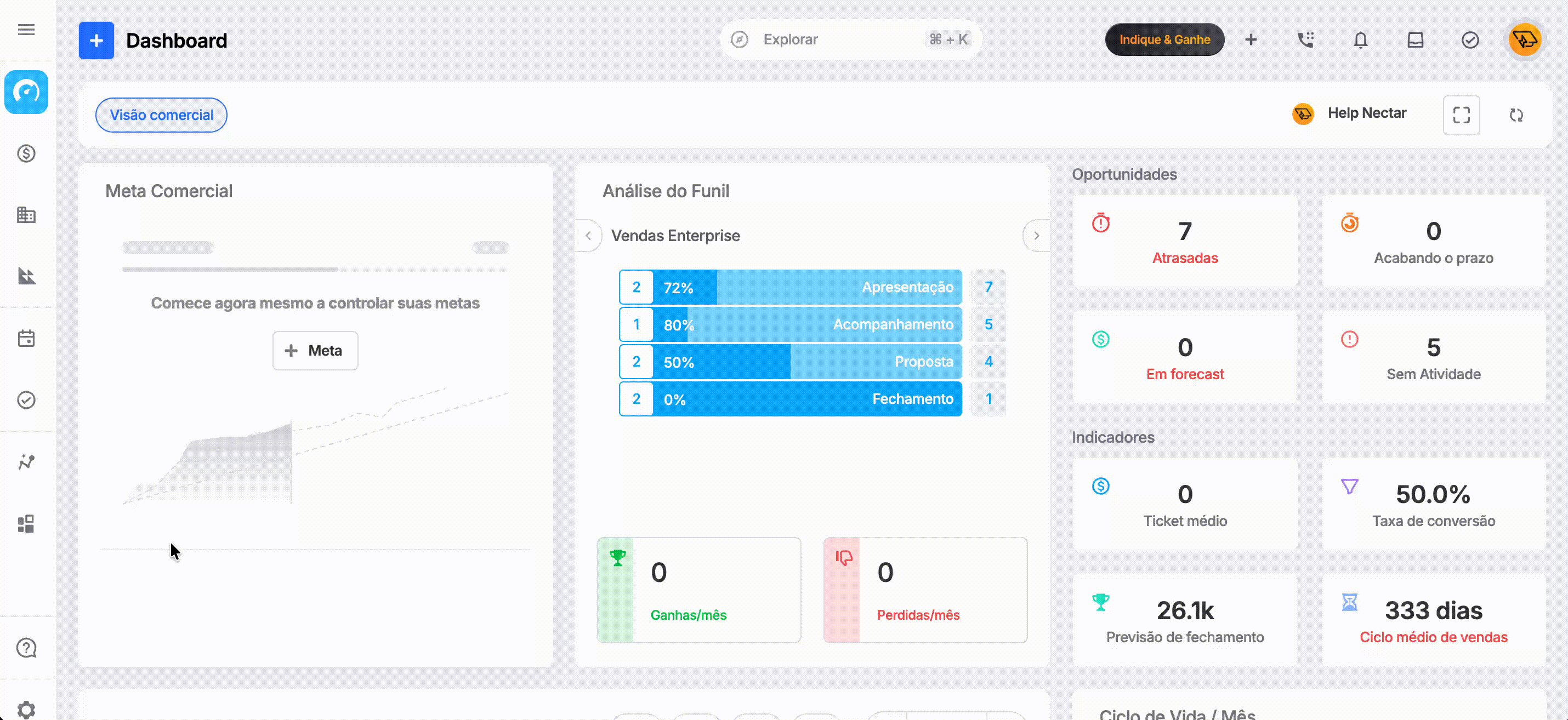
Task: Click the Acompanhamento count 5
Action: [988, 324]
